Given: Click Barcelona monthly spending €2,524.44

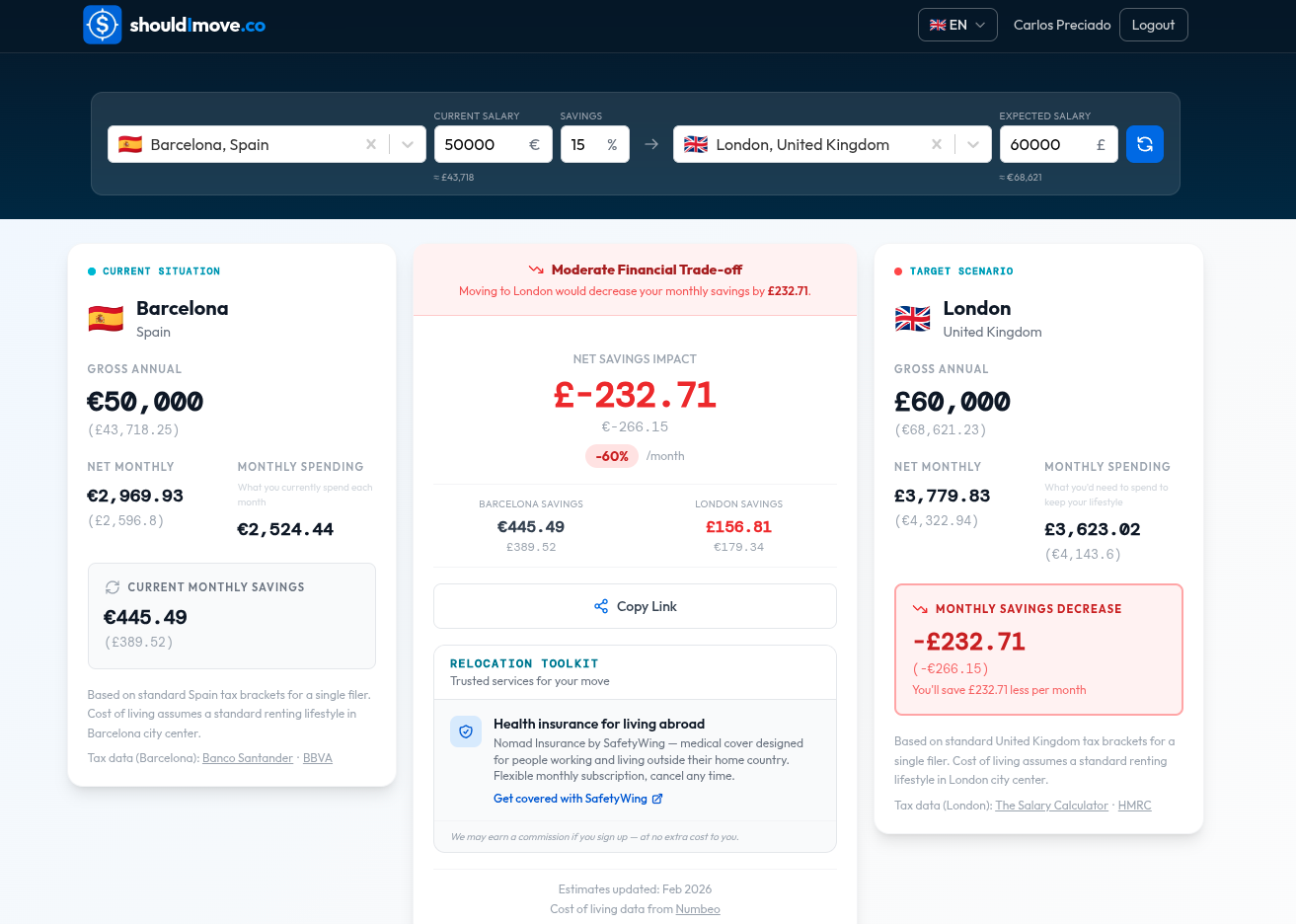Looking at the screenshot, I should [x=285, y=529].
